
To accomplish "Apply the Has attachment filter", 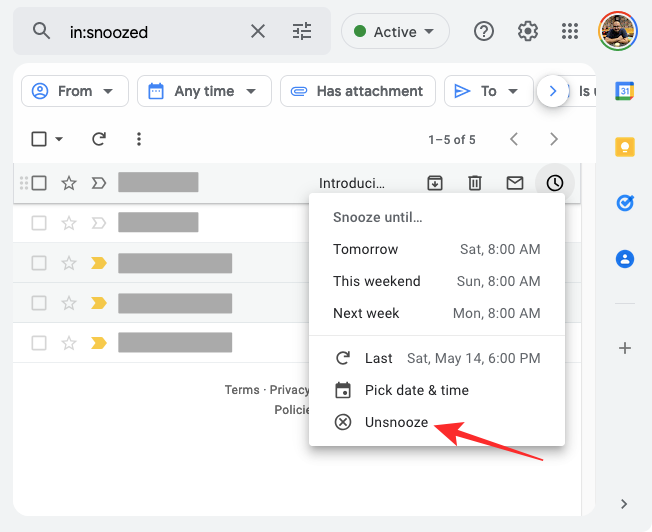I will click(x=358, y=91).
